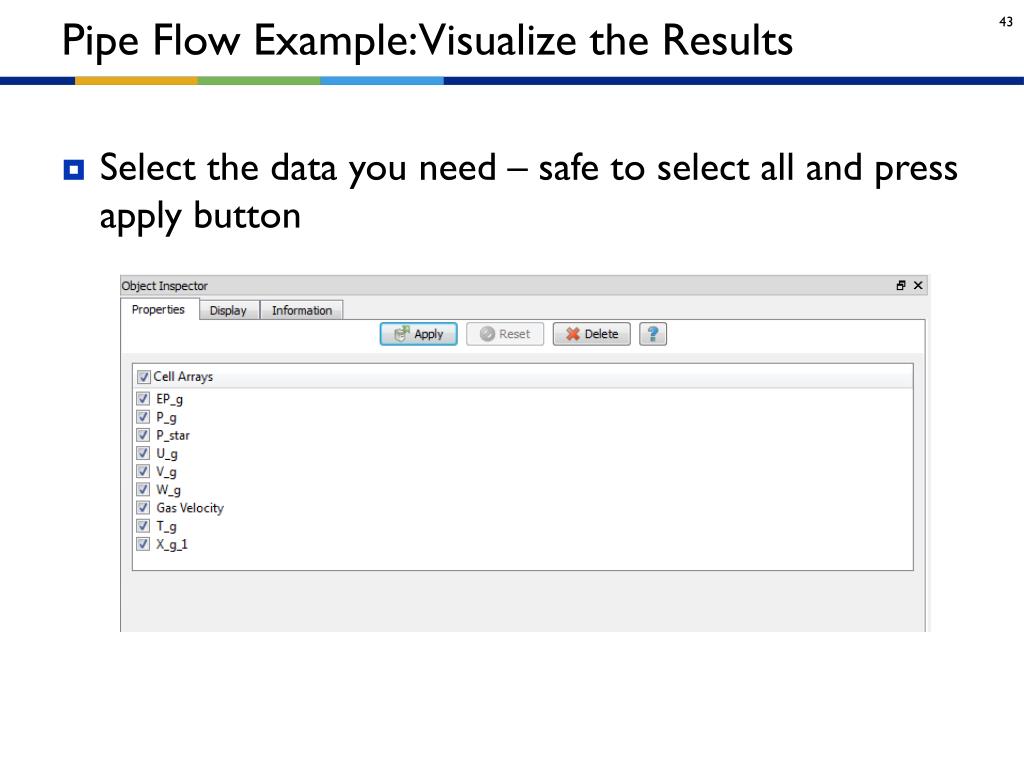
Task: Select the Properties tab
Action: pyautogui.click(x=158, y=309)
